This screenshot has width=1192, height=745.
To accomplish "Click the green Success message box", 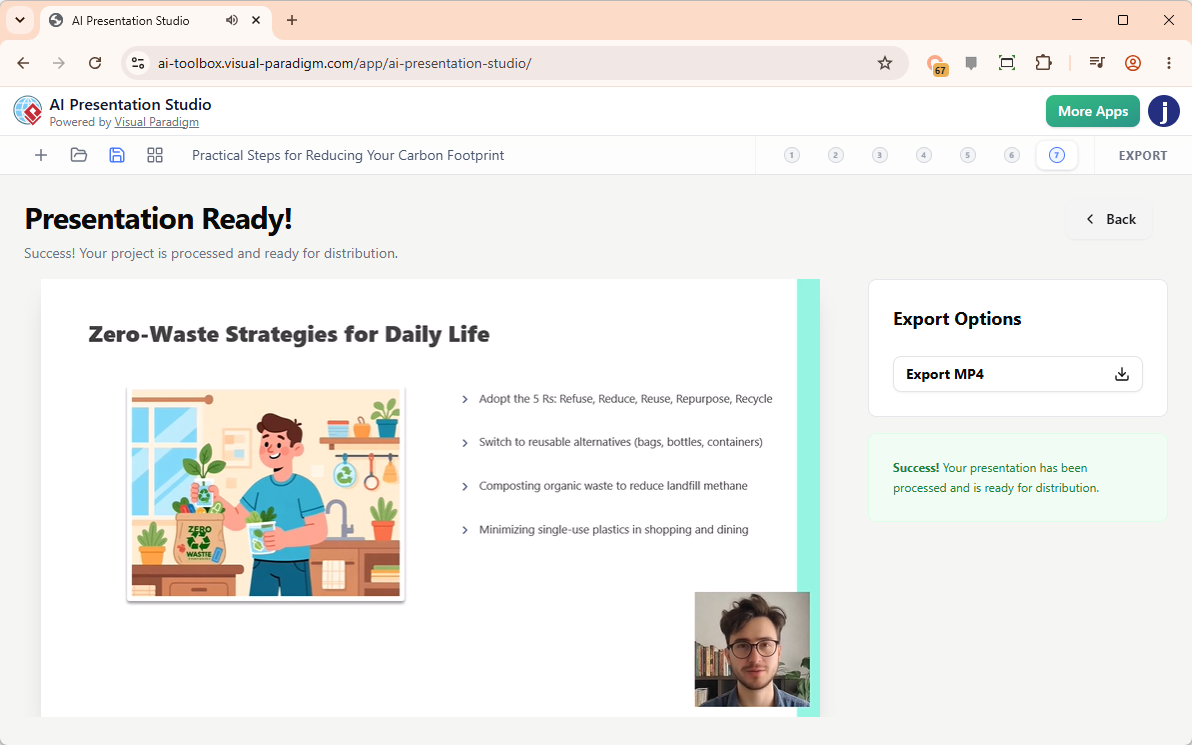I will [1017, 477].
